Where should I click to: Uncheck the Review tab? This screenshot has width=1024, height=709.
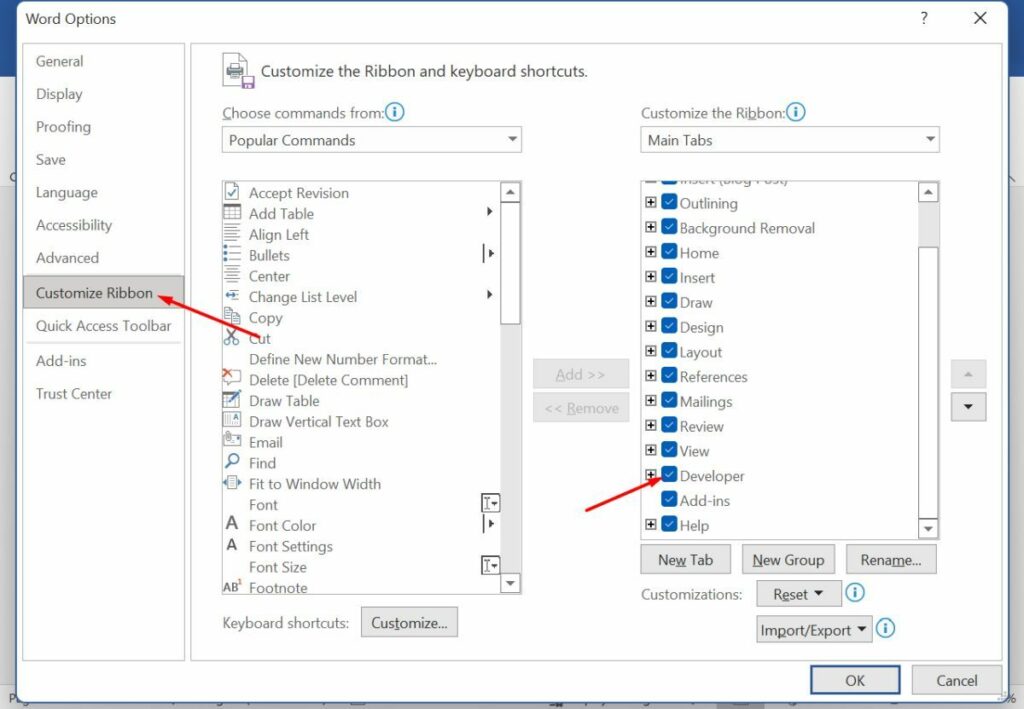pyautogui.click(x=668, y=426)
